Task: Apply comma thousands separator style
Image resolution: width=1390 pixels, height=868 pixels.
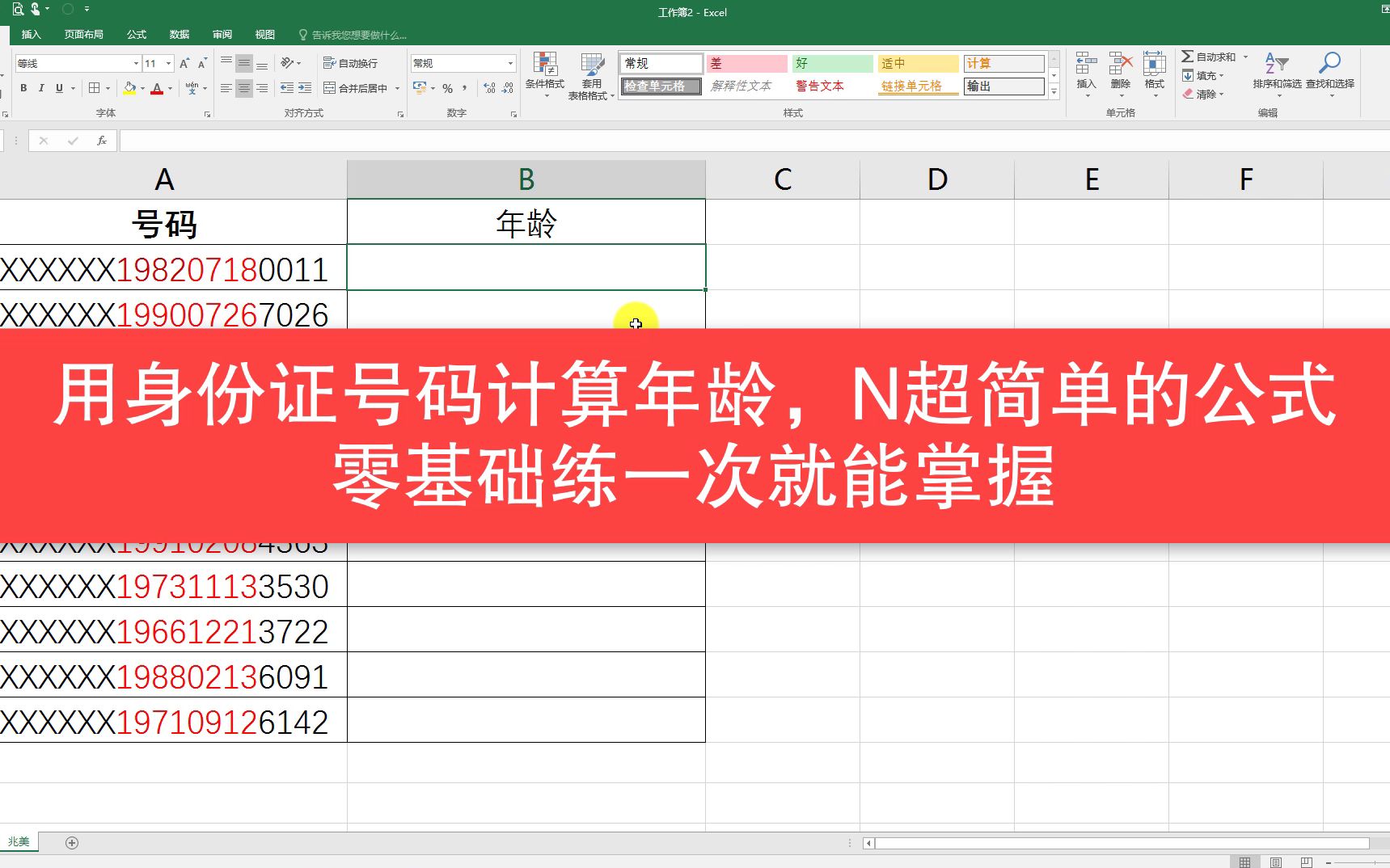Action: pos(465,88)
